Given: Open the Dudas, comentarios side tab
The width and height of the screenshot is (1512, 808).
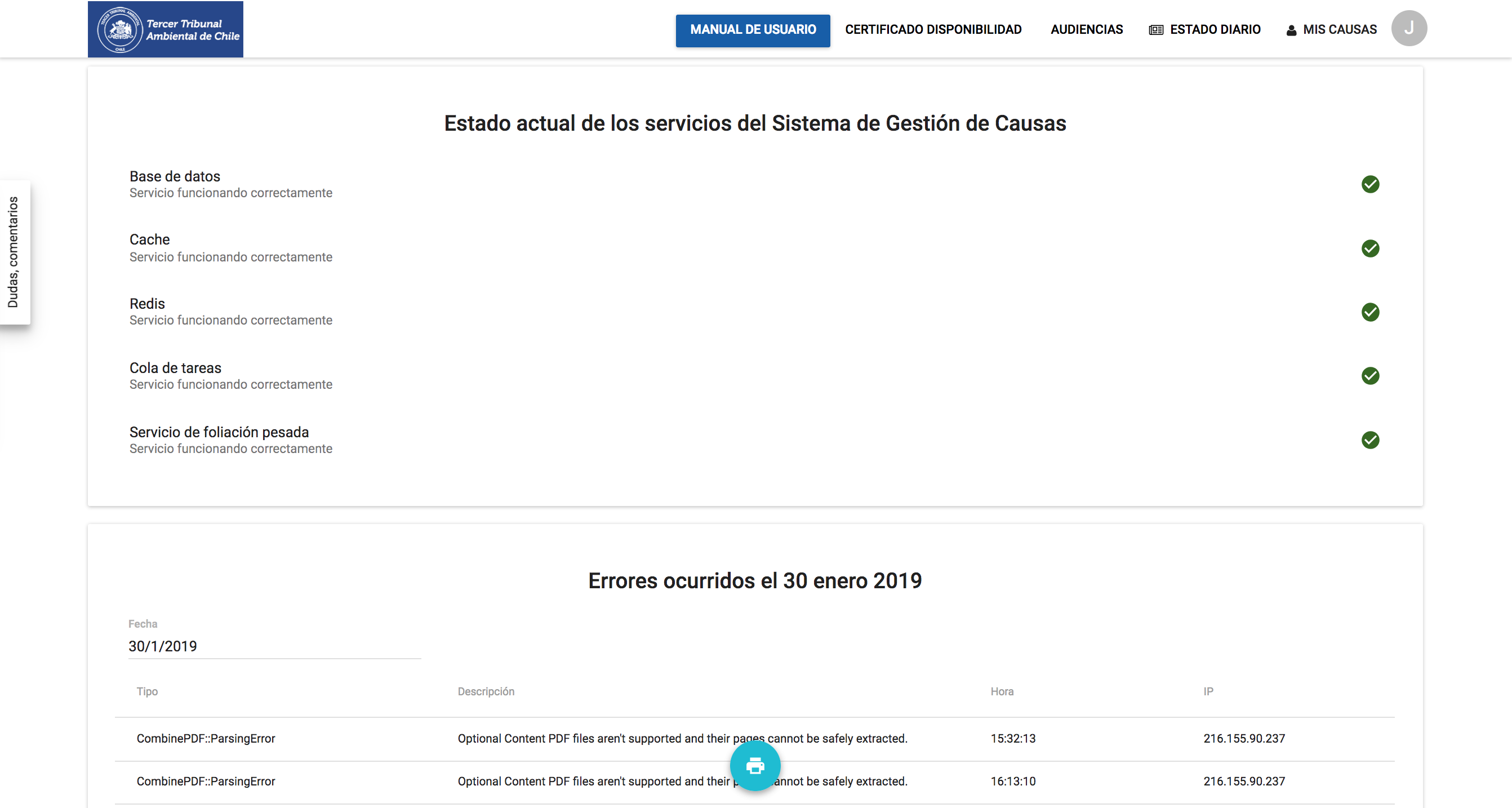Looking at the screenshot, I should pyautogui.click(x=14, y=252).
